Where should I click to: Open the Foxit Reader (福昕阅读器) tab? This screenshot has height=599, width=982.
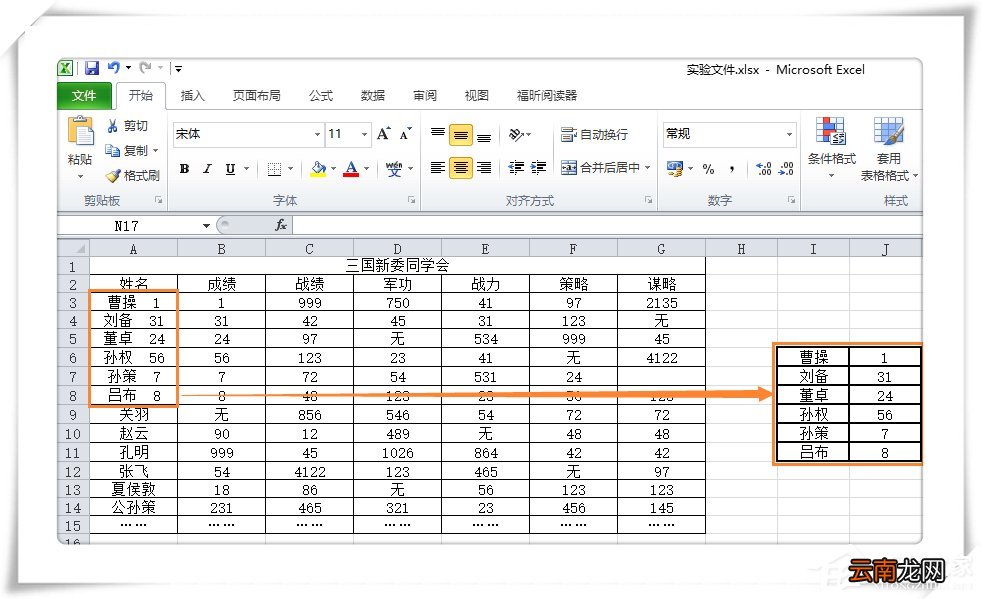[547, 96]
